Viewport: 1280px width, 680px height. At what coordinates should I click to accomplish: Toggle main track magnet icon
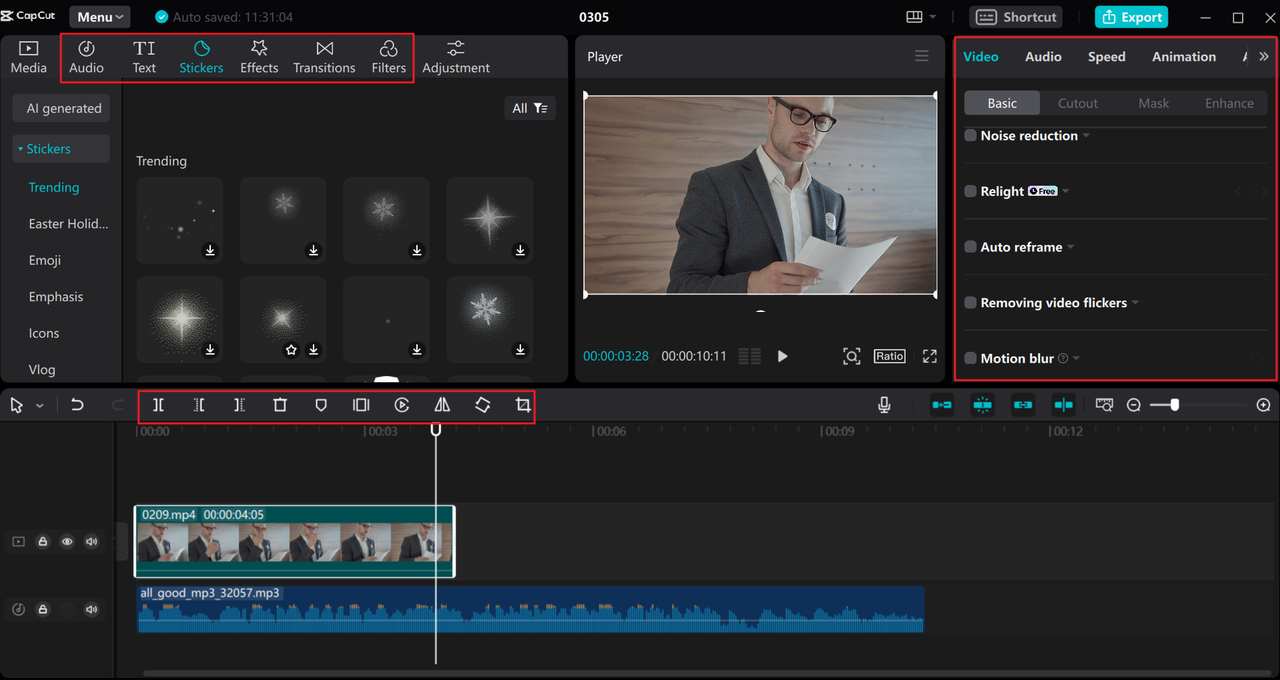click(x=942, y=405)
